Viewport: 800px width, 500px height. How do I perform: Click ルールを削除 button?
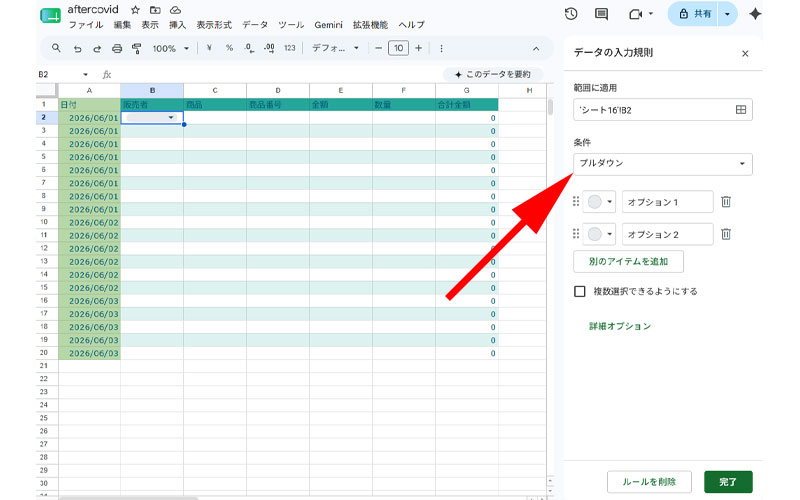[649, 482]
